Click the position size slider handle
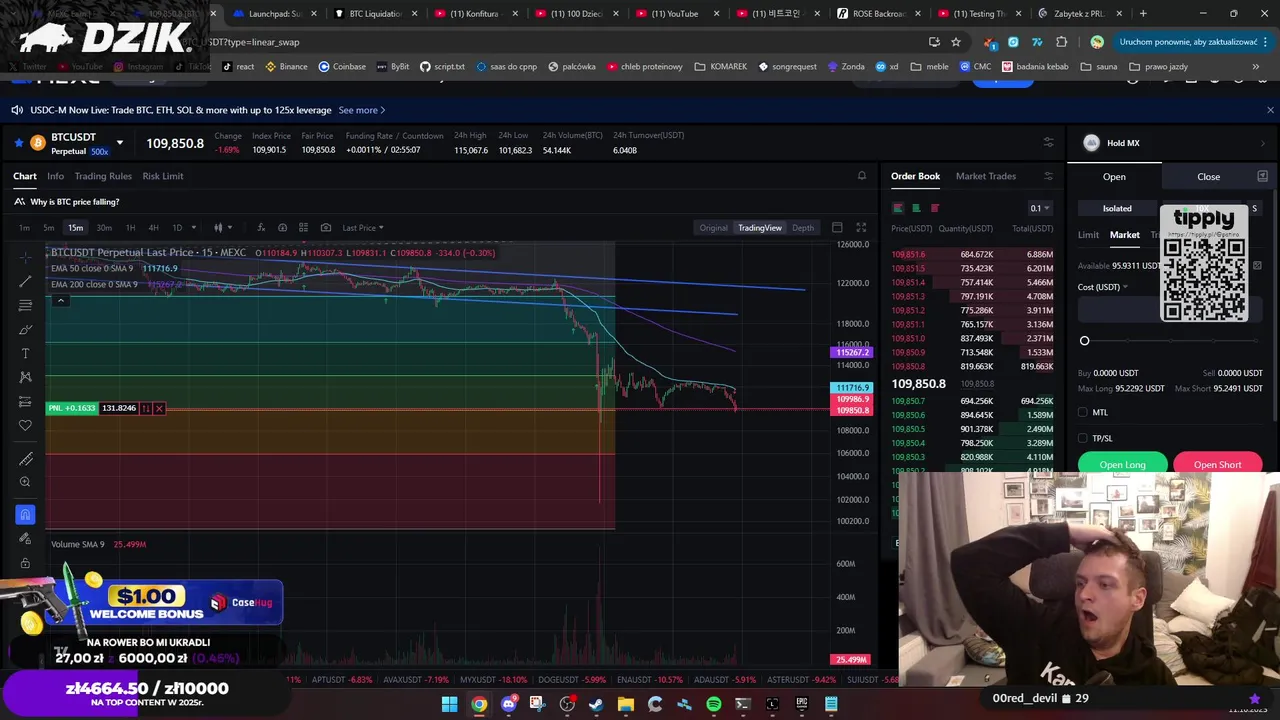Screen dimensions: 1280x720 pyautogui.click(x=1084, y=341)
